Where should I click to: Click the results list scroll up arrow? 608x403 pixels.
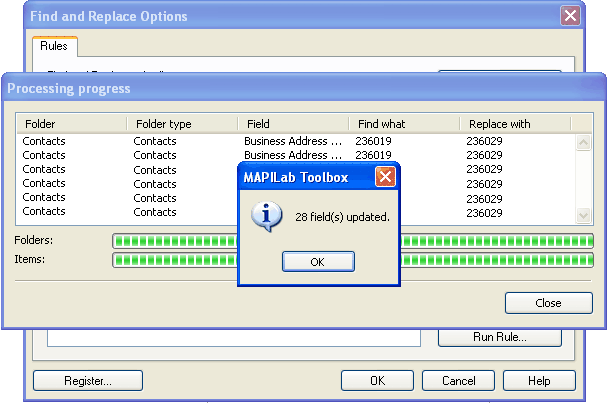point(583,142)
